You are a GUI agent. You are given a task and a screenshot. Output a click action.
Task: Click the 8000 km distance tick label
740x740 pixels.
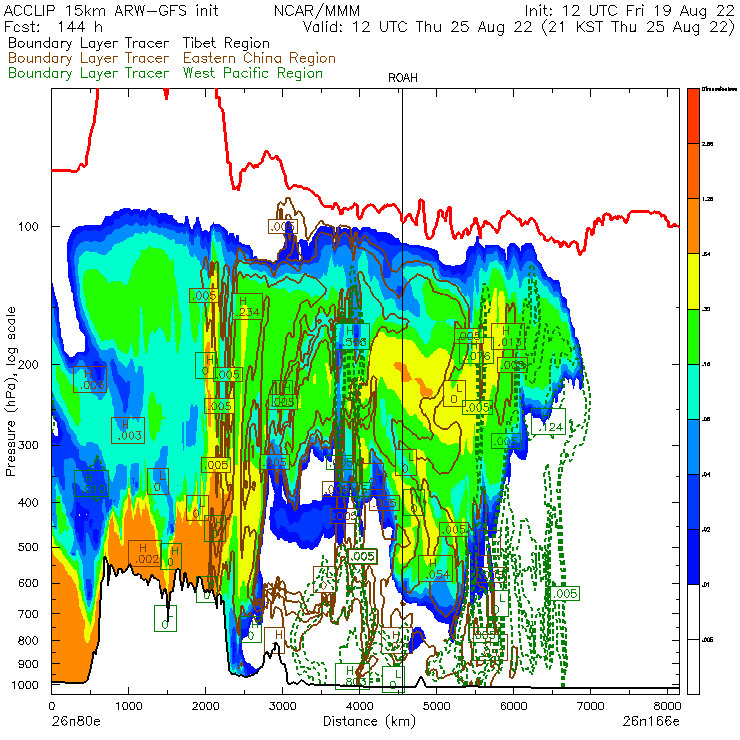pos(667,706)
